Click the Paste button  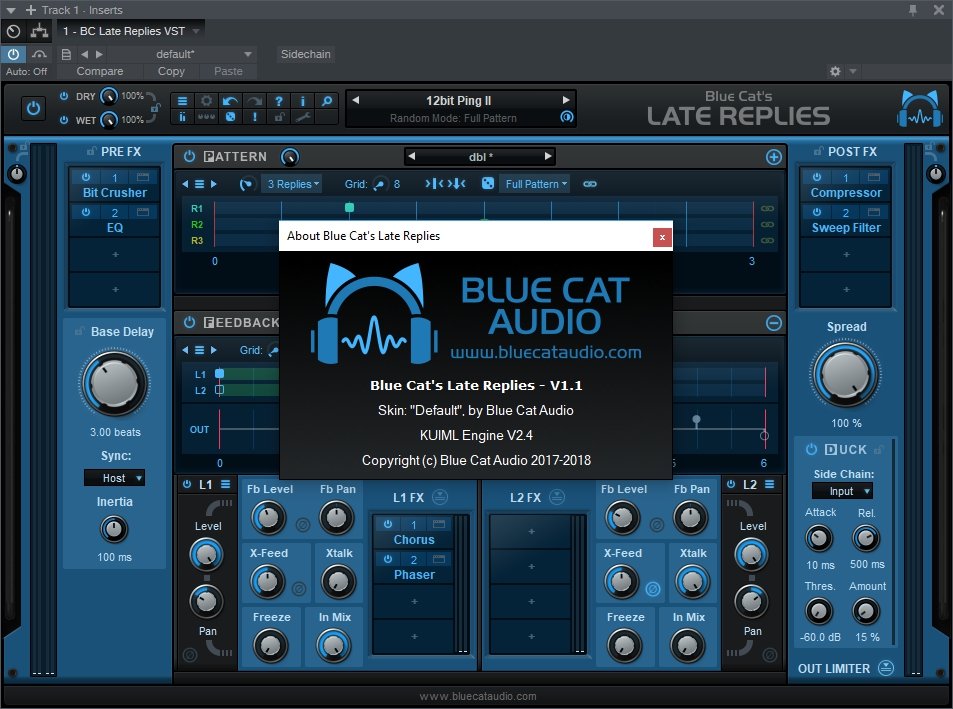click(228, 71)
